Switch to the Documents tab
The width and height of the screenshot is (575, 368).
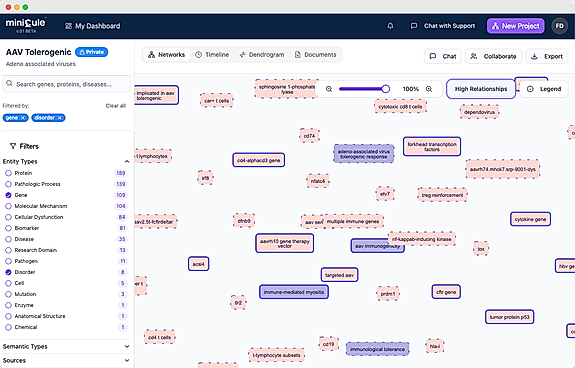pos(315,55)
